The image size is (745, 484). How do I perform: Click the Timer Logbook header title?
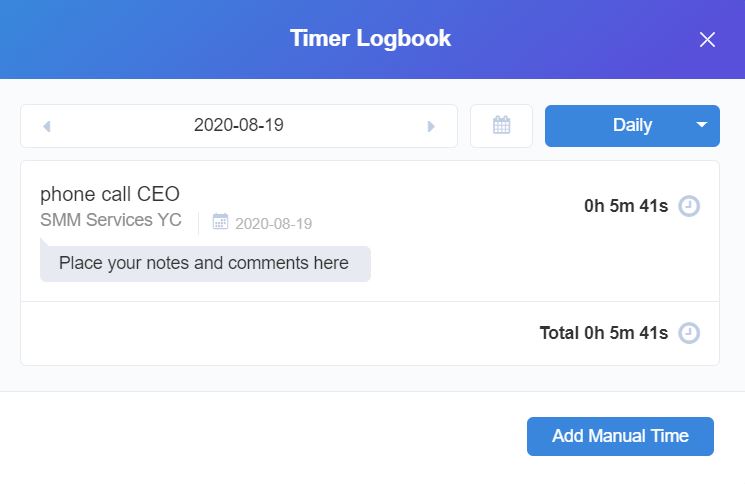click(x=370, y=38)
